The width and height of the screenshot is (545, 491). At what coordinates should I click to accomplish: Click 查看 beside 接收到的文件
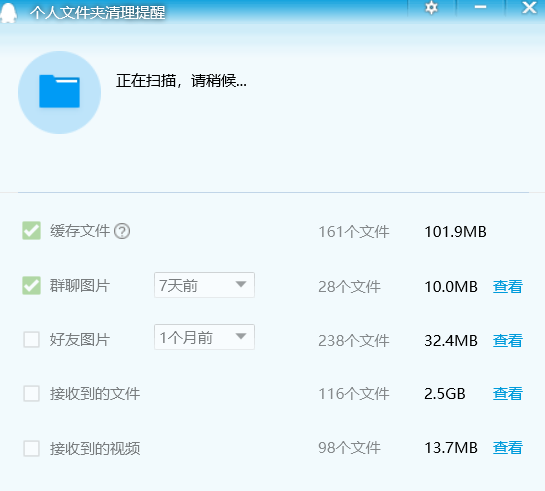tap(507, 394)
